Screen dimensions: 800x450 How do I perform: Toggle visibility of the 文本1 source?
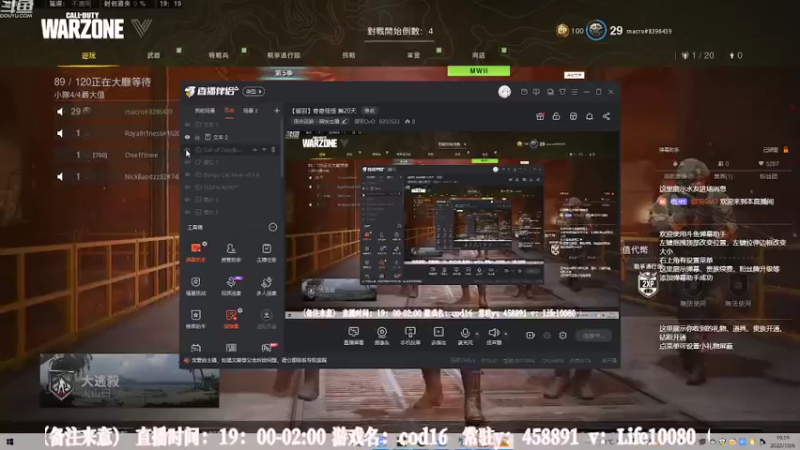(x=187, y=124)
